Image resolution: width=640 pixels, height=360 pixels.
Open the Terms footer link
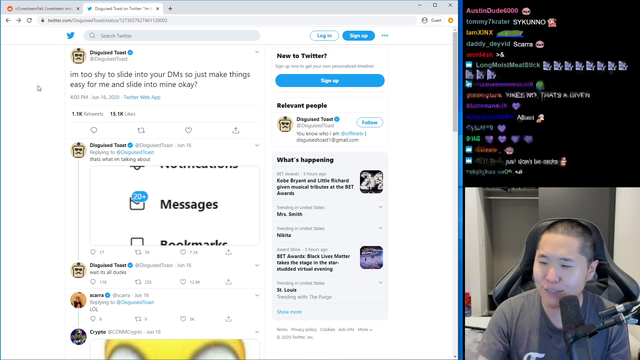coord(282,329)
